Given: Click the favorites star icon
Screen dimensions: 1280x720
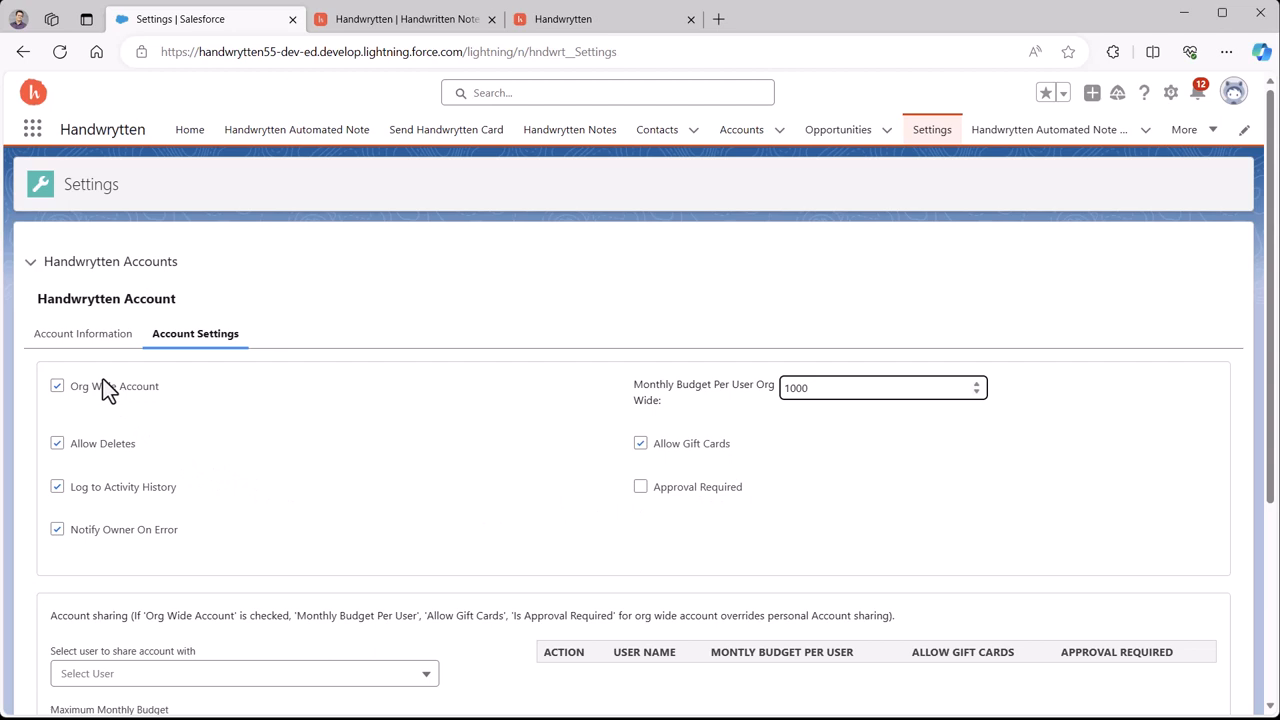Looking at the screenshot, I should (x=1046, y=93).
